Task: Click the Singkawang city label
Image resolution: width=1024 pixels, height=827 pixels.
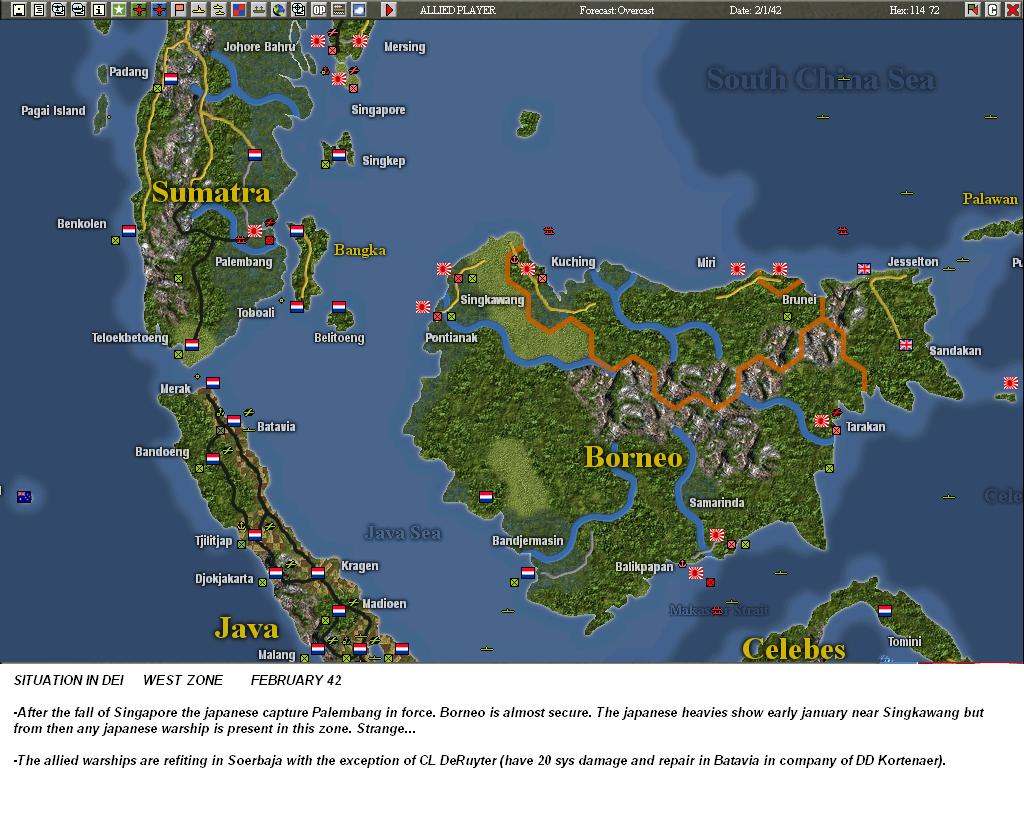Action: 492,300
